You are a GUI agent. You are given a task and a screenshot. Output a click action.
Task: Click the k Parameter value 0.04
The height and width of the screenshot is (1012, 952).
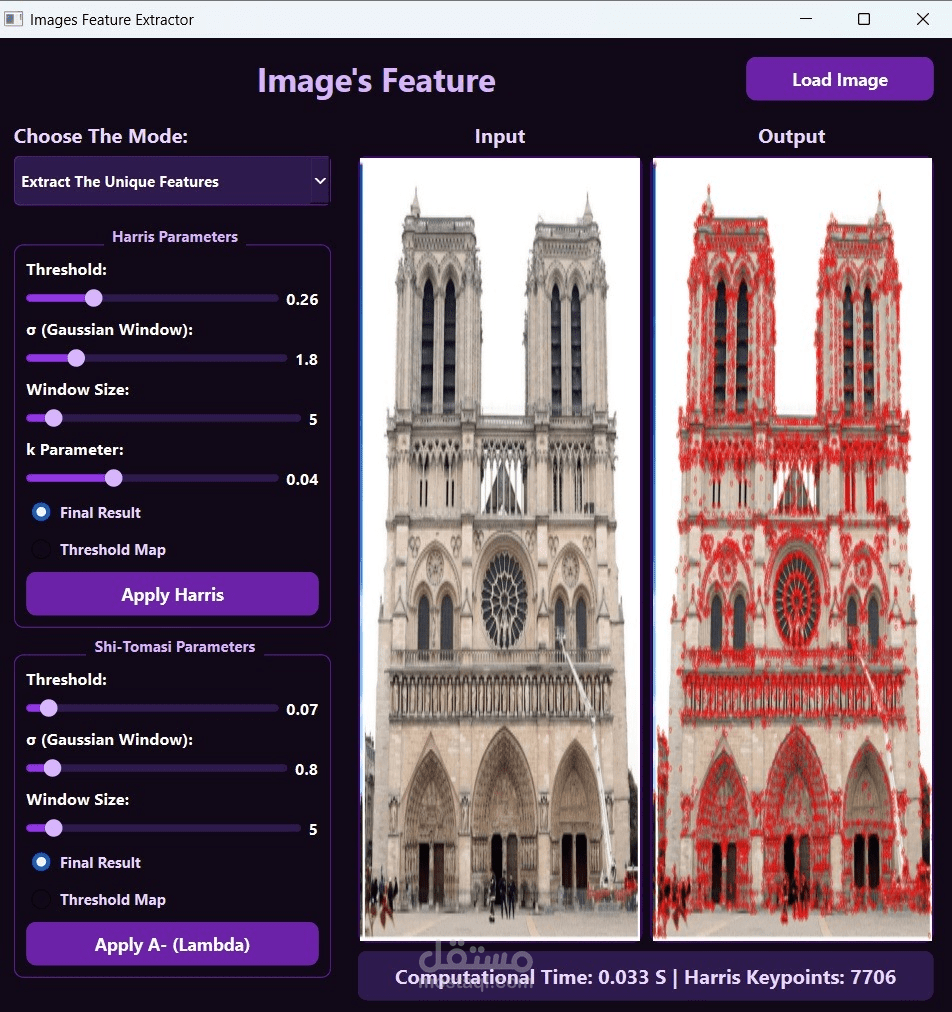(x=302, y=480)
